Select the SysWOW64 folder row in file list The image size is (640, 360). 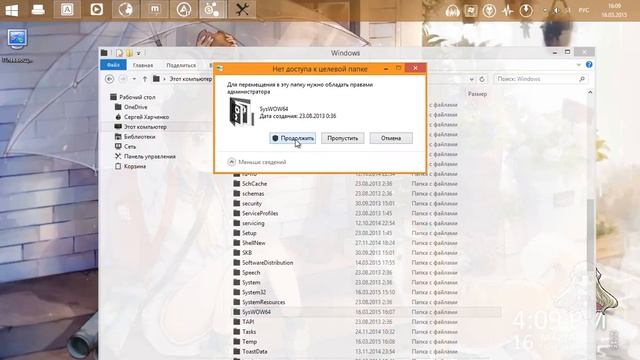click(x=367, y=312)
